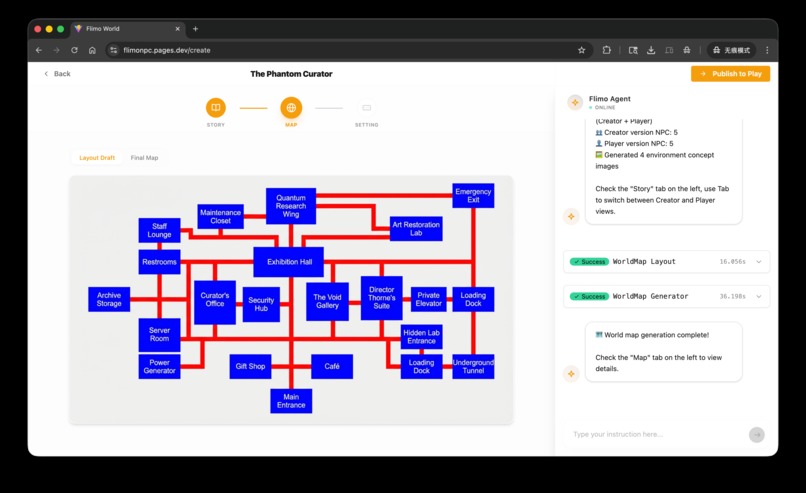806x493 pixels.
Task: Expand the WorldMap Generator result
Action: point(759,297)
